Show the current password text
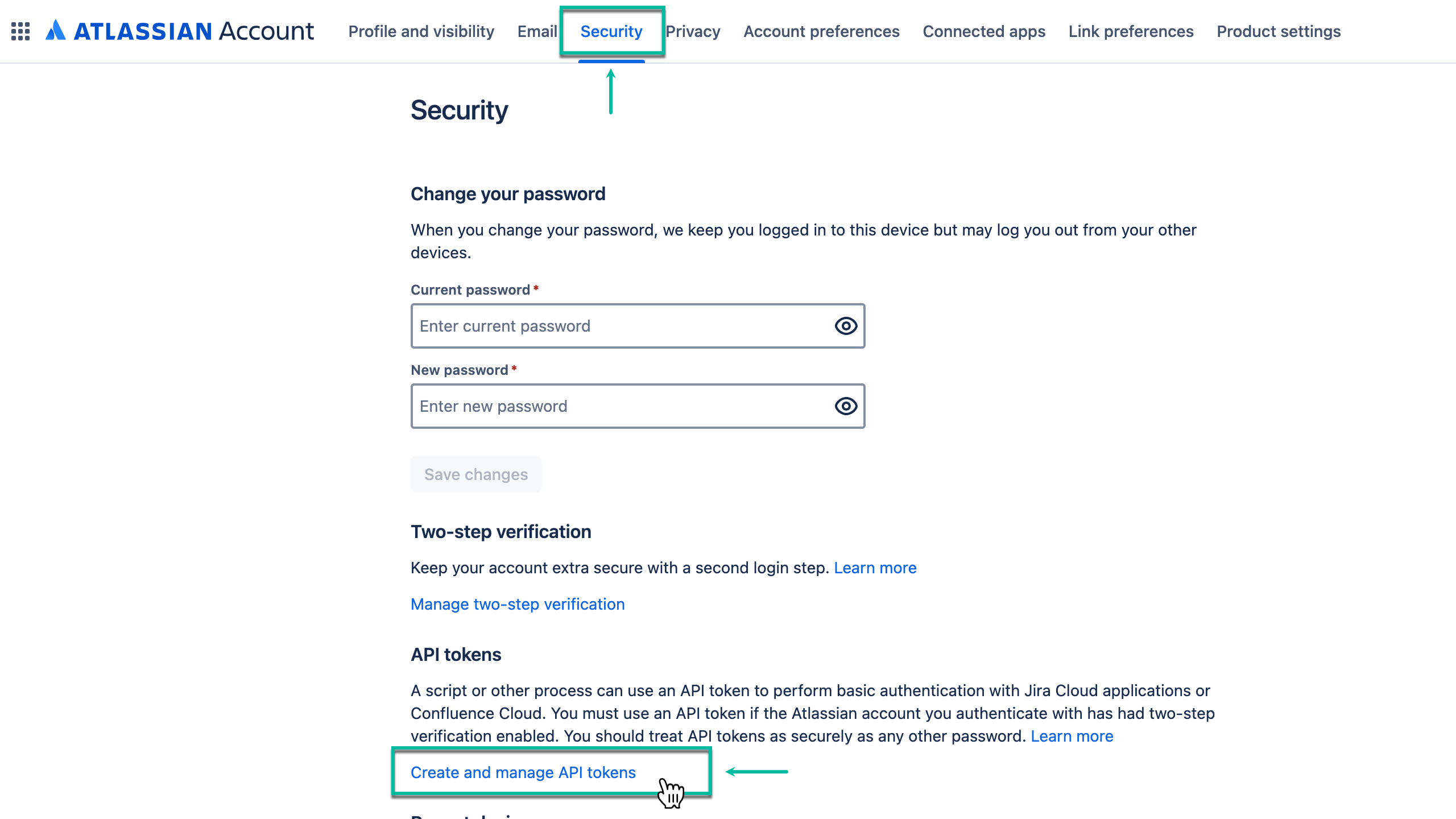The width and height of the screenshot is (1456, 819). point(845,325)
